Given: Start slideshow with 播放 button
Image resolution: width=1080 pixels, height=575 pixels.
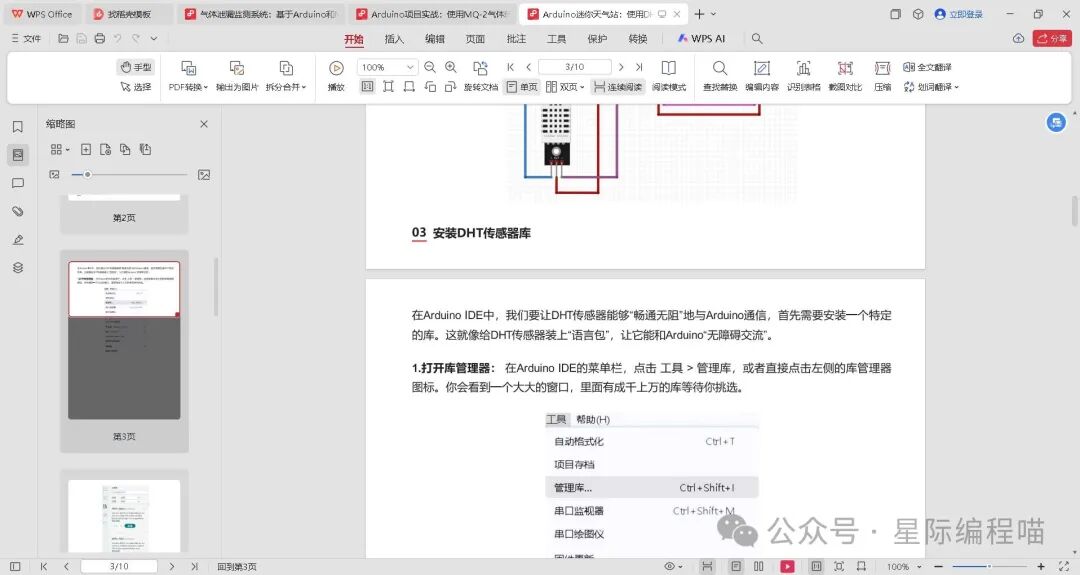Looking at the screenshot, I should tap(336, 76).
